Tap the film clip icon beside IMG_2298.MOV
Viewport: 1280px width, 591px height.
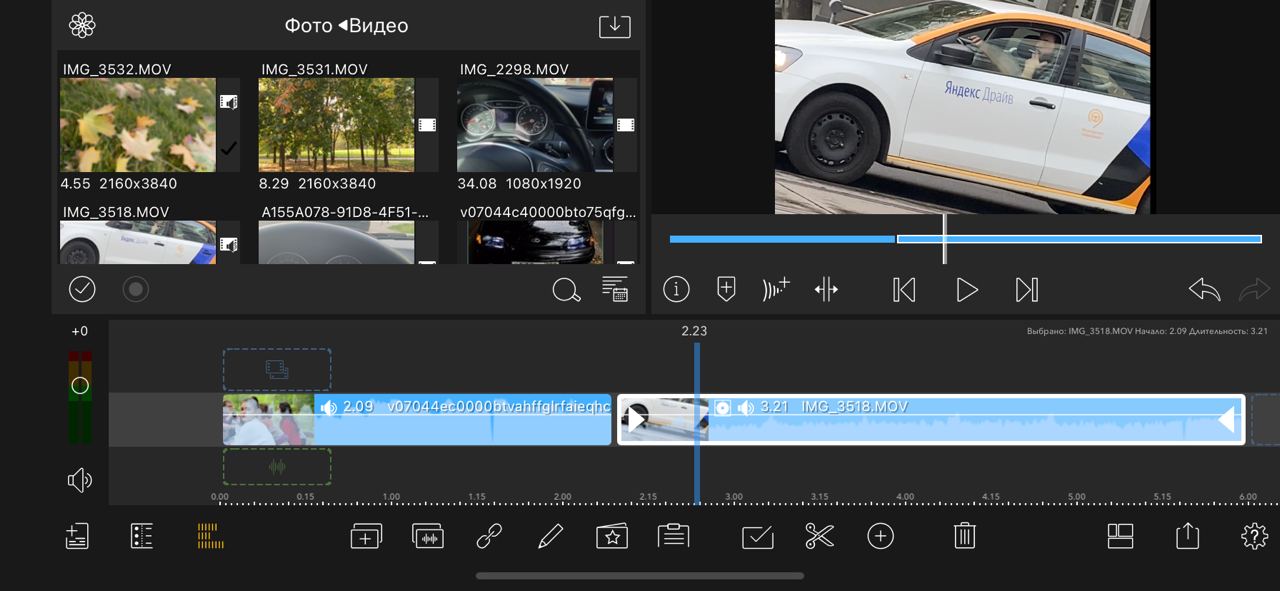pyautogui.click(x=626, y=125)
